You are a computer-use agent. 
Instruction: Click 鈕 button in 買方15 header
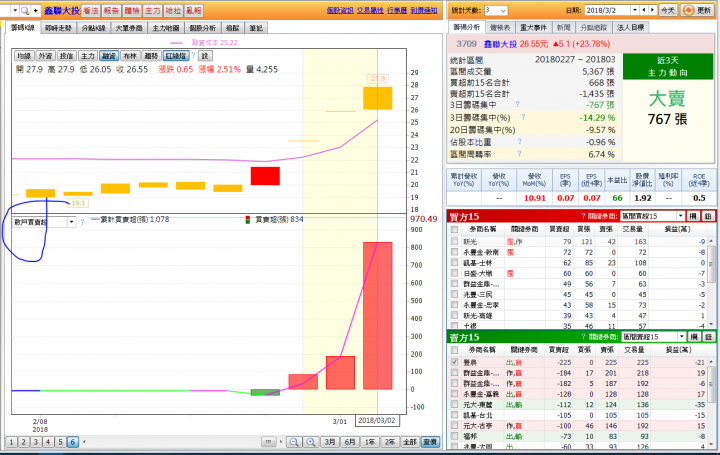(x=708, y=216)
